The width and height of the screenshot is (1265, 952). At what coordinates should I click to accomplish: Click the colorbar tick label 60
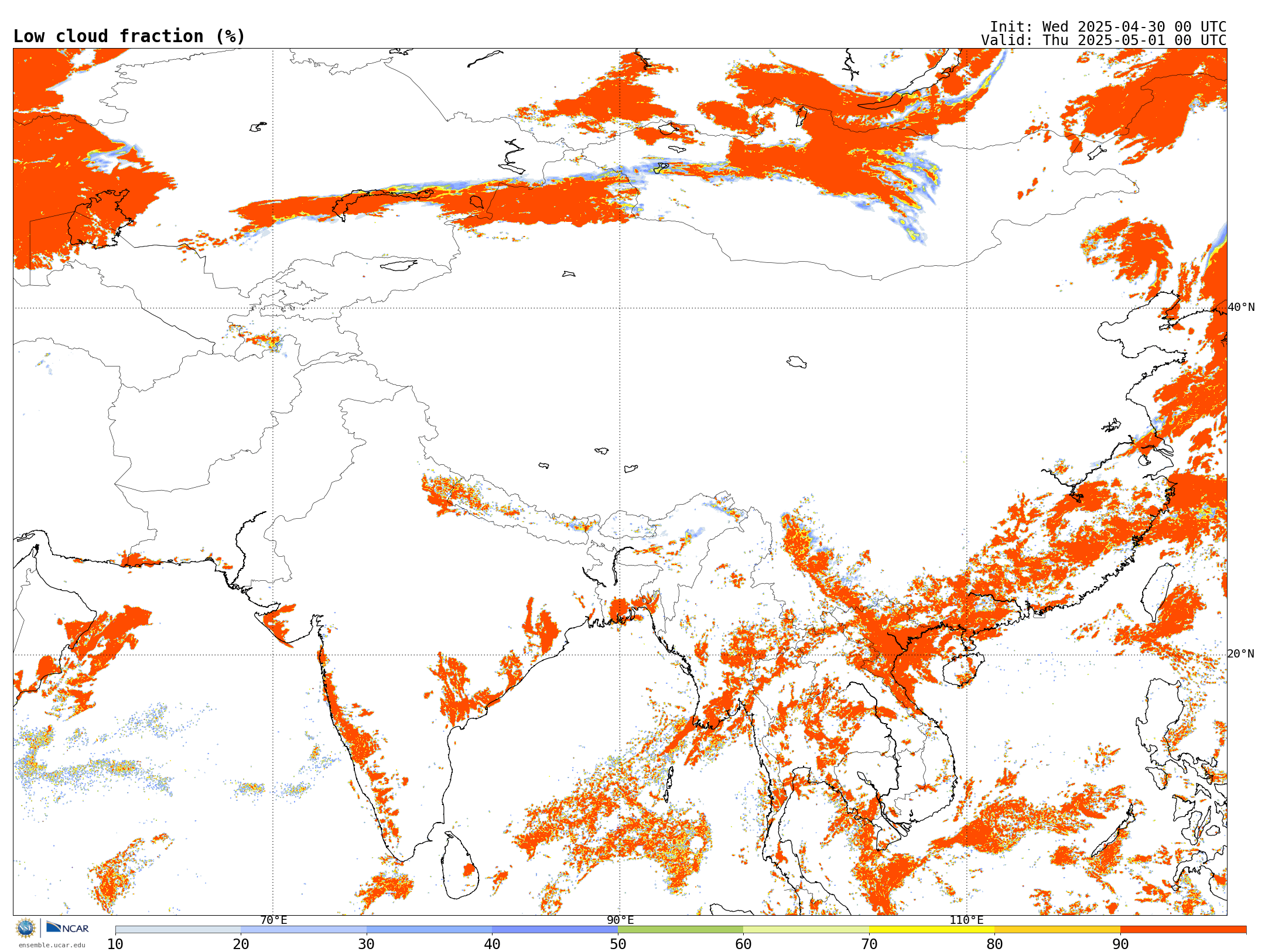point(743,944)
